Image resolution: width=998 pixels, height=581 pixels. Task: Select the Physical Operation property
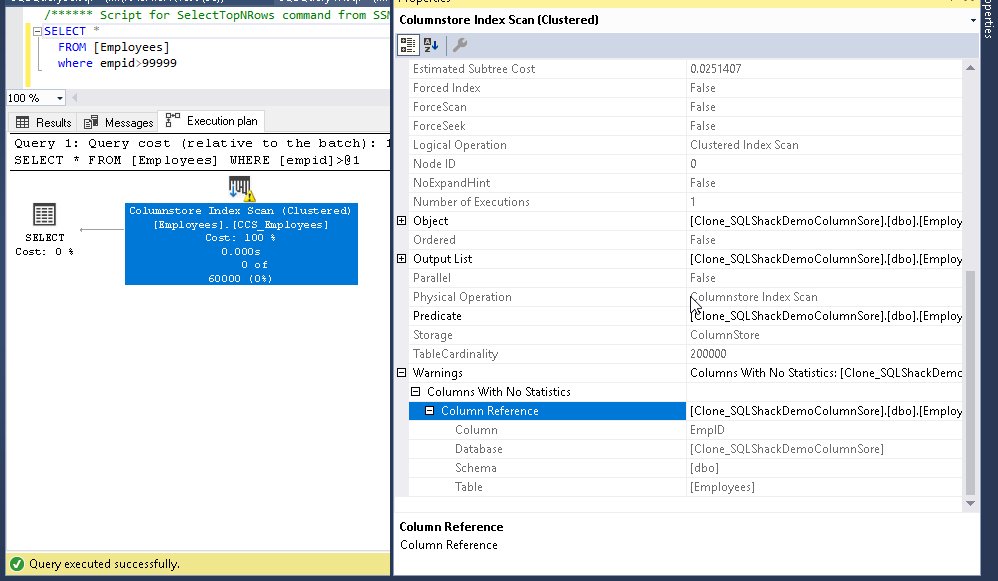pos(685,297)
